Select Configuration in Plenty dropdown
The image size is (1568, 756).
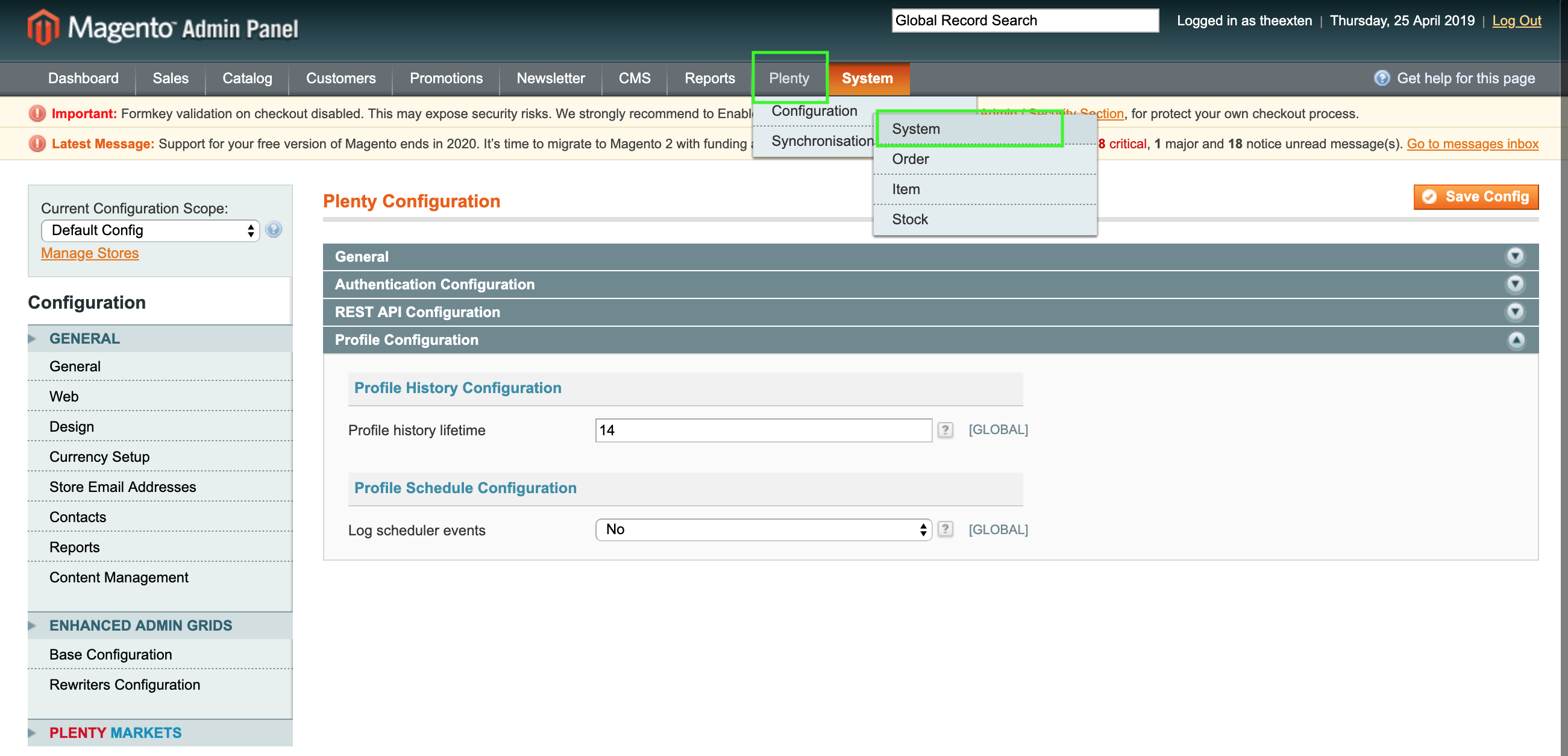click(x=815, y=111)
